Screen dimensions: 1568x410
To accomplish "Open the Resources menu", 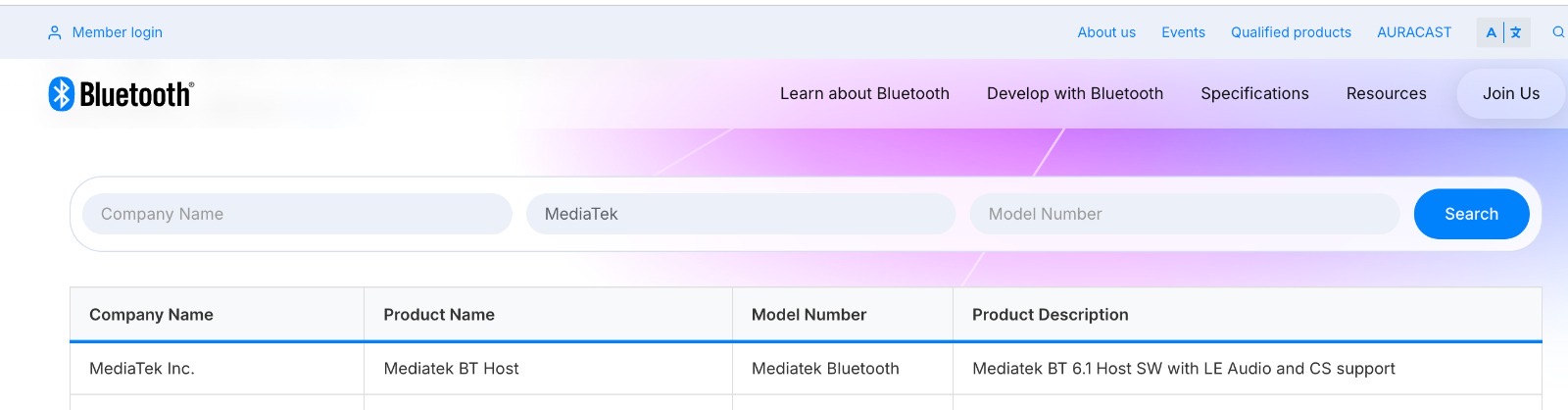I will (x=1386, y=94).
